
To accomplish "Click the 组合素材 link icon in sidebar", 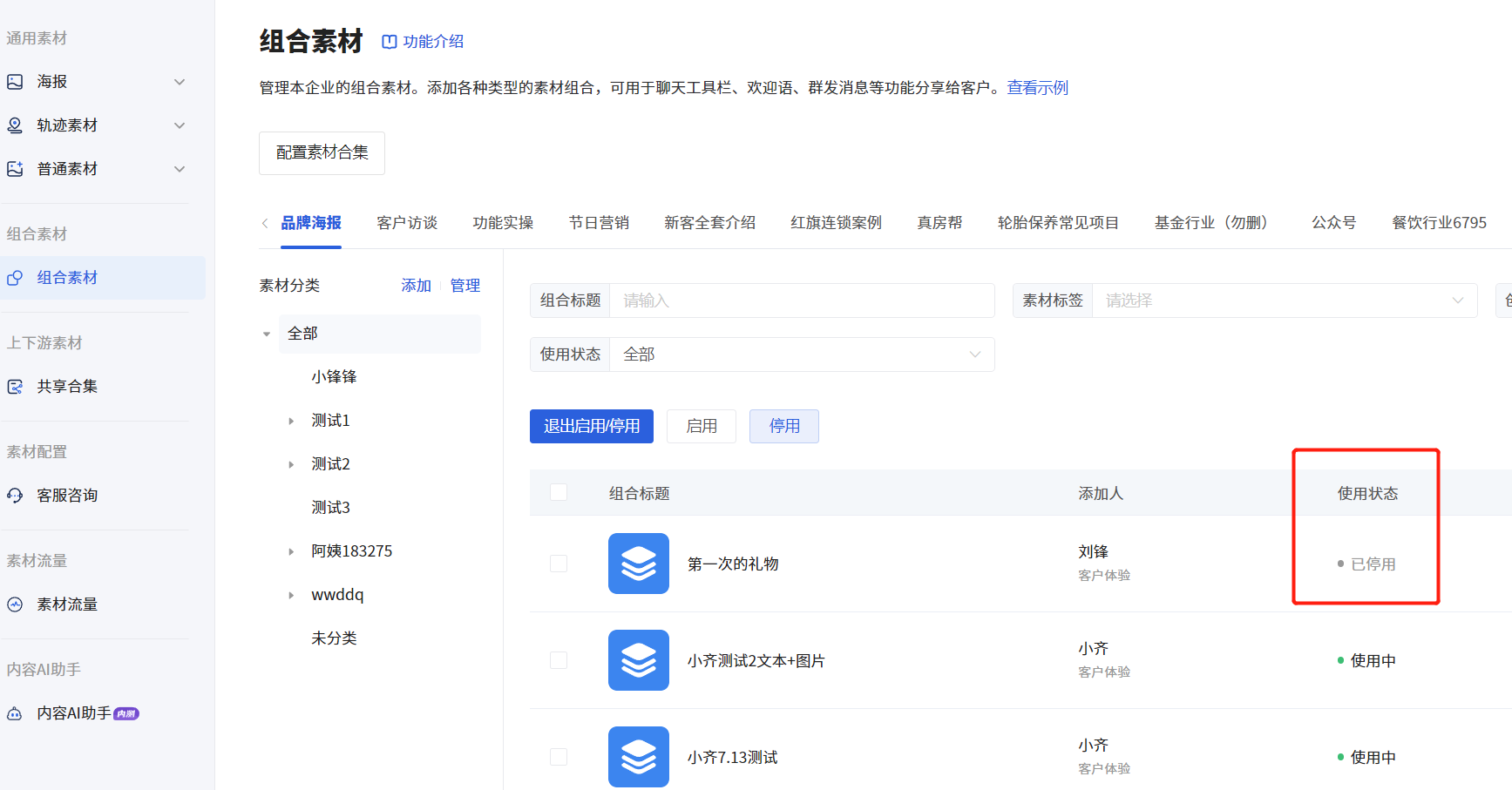I will pyautogui.click(x=15, y=278).
